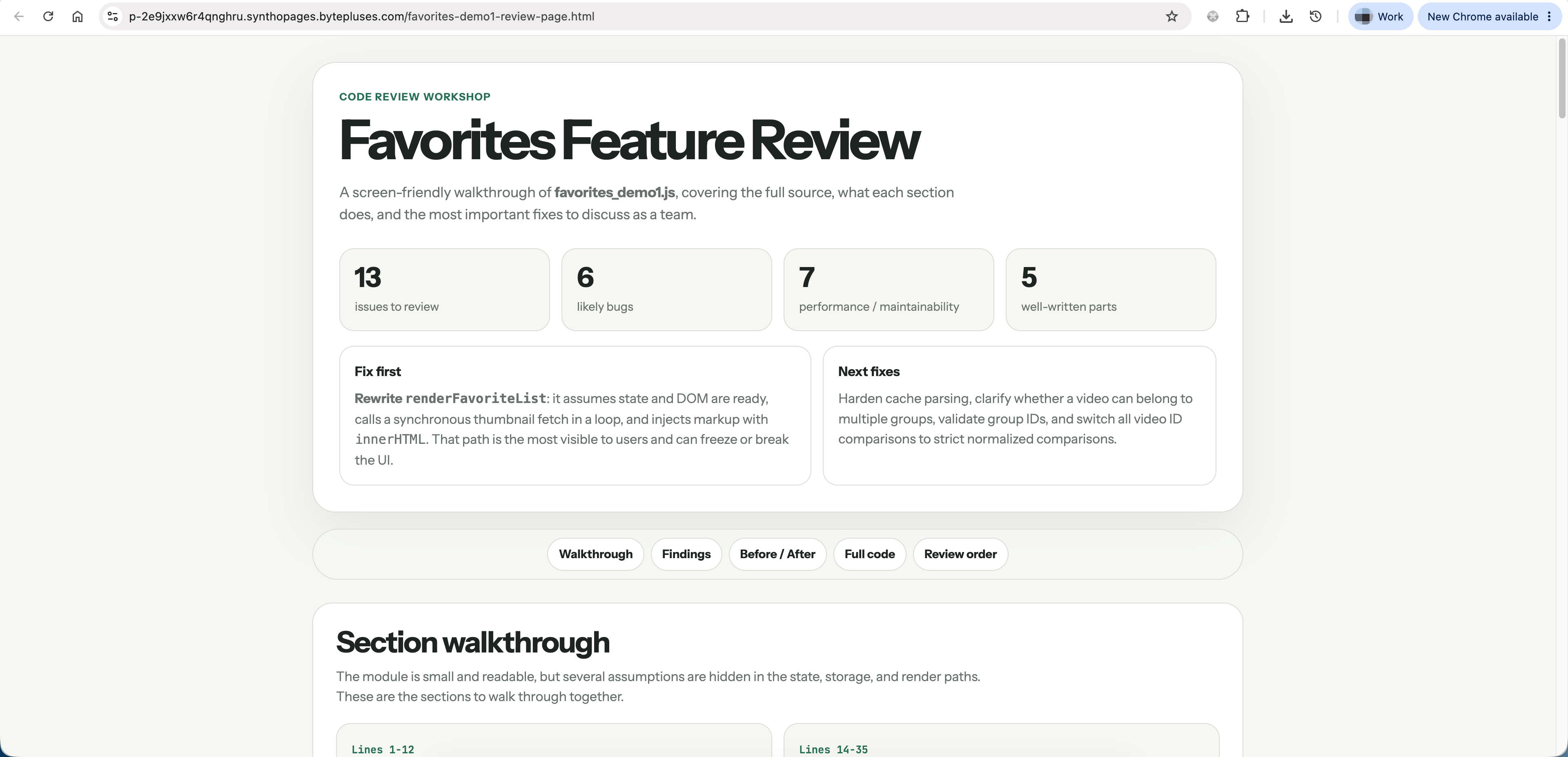Go back using the browser back arrow
Image resolution: width=1568 pixels, height=757 pixels.
tap(19, 16)
